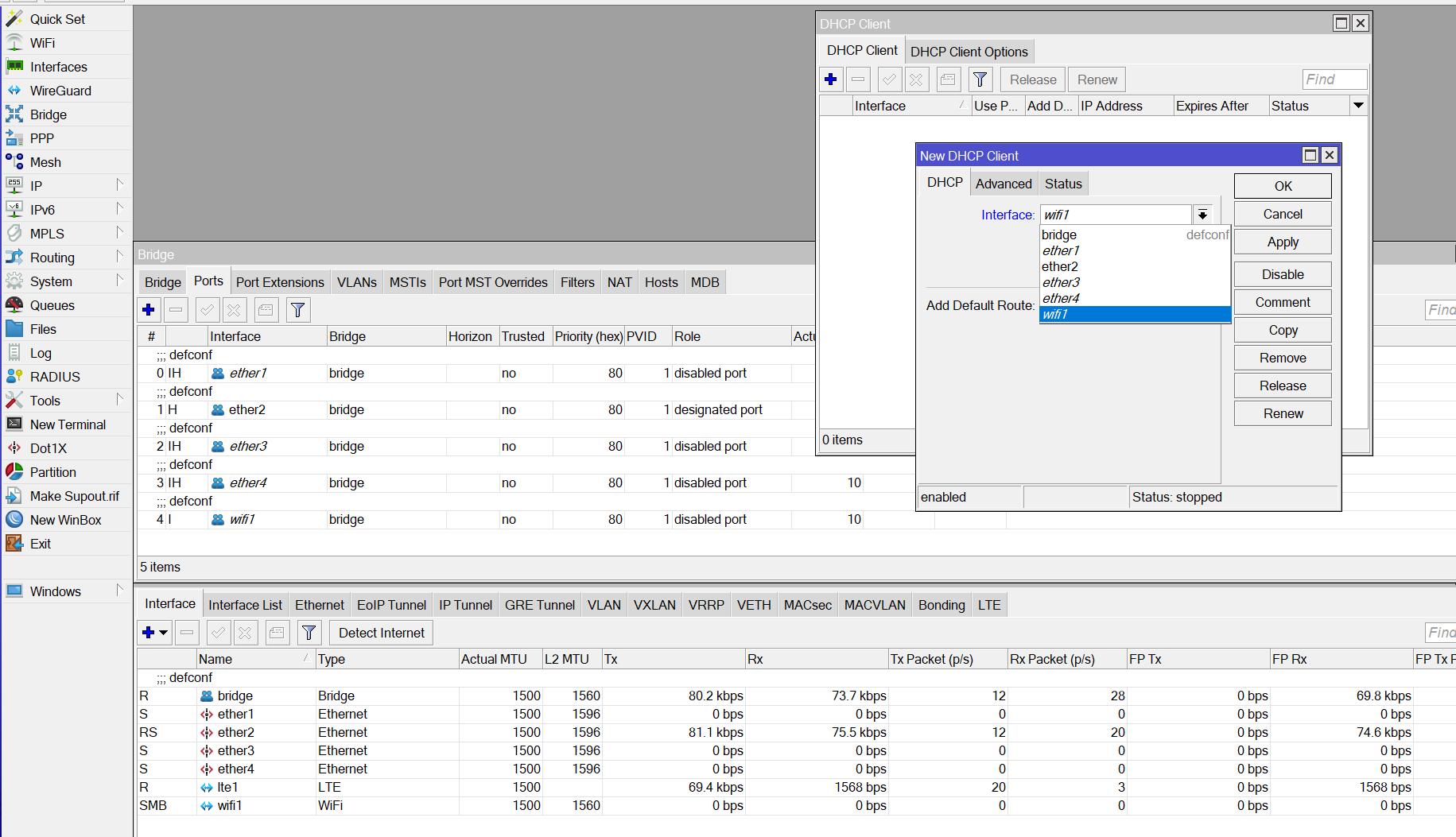Open the Bonding tab
The image size is (1456, 837).
point(942,605)
